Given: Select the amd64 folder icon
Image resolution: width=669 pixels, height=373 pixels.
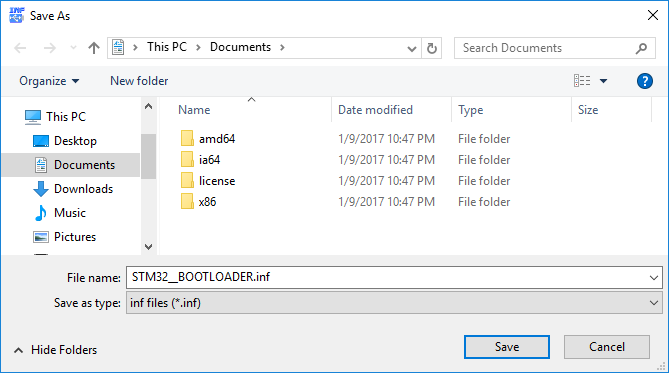Looking at the screenshot, I should tap(187, 139).
